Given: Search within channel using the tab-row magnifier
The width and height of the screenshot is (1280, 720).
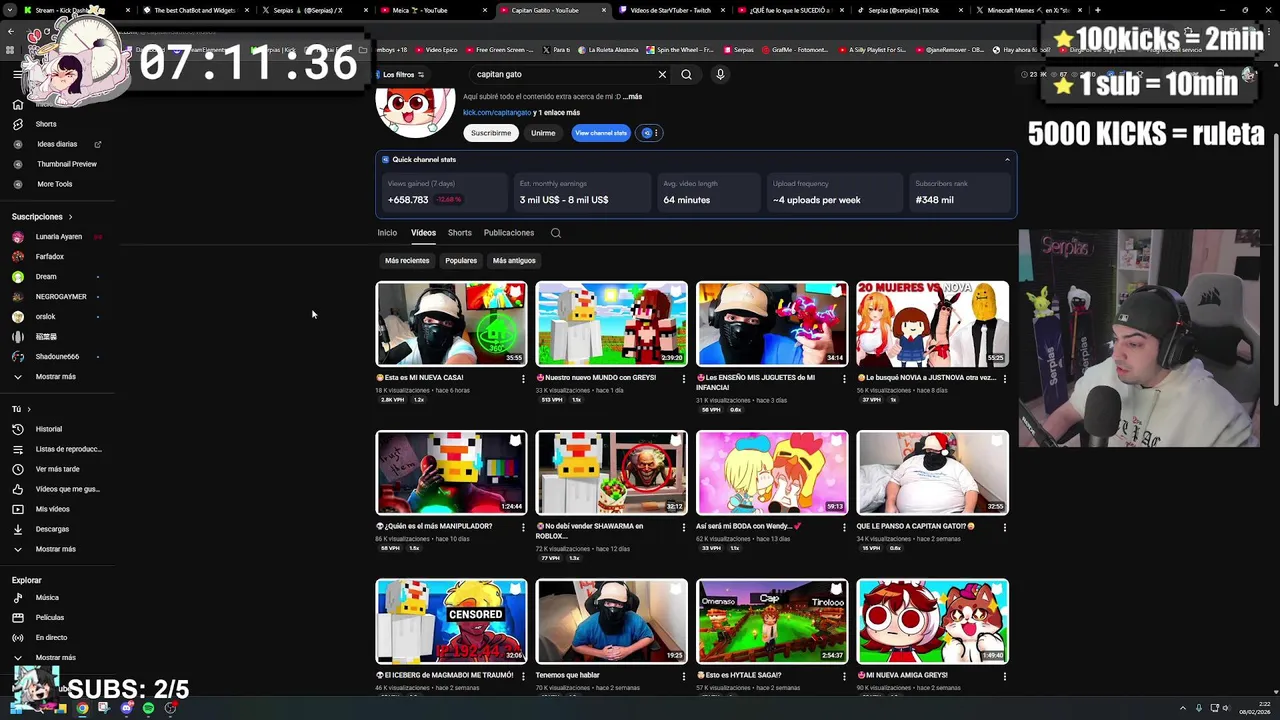Looking at the screenshot, I should [556, 233].
